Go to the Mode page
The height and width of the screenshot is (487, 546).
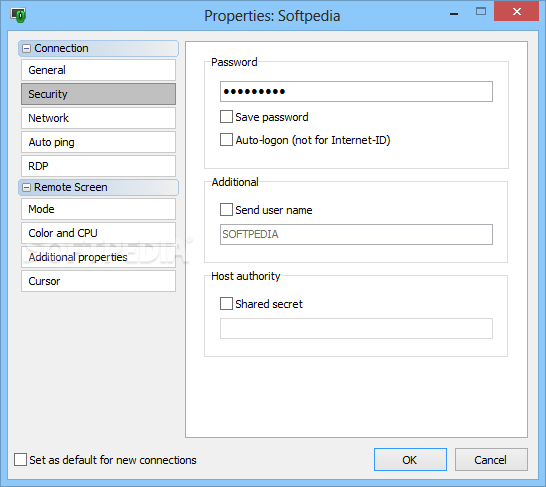[x=98, y=209]
